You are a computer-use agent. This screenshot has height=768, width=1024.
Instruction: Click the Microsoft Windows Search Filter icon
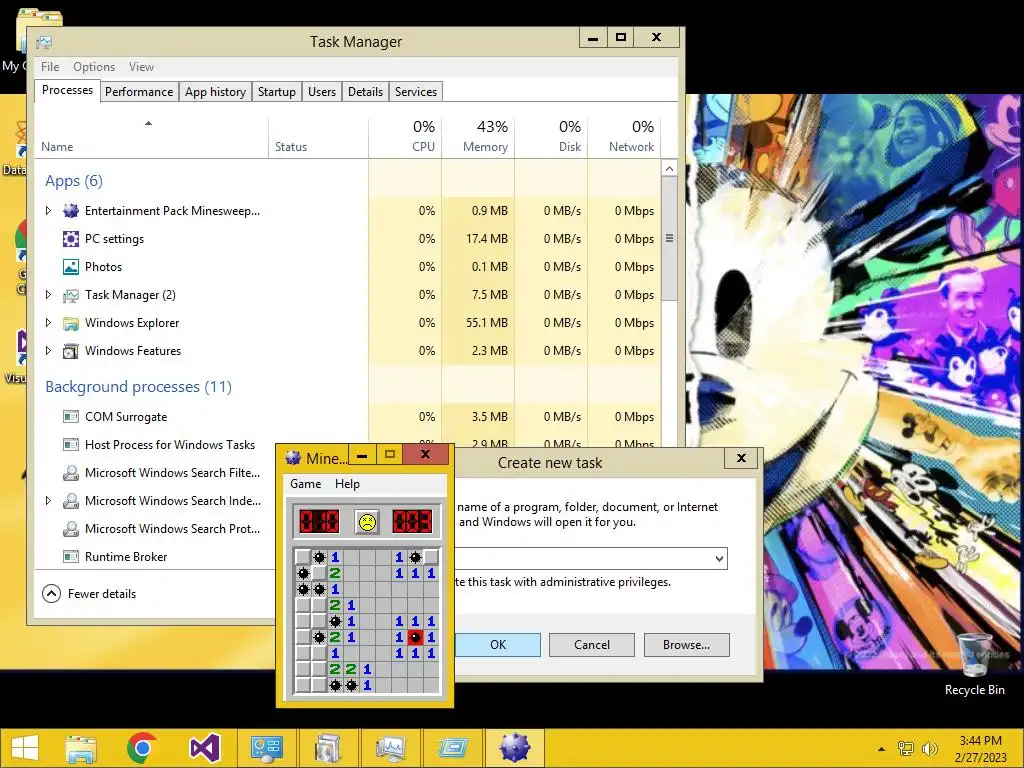71,473
